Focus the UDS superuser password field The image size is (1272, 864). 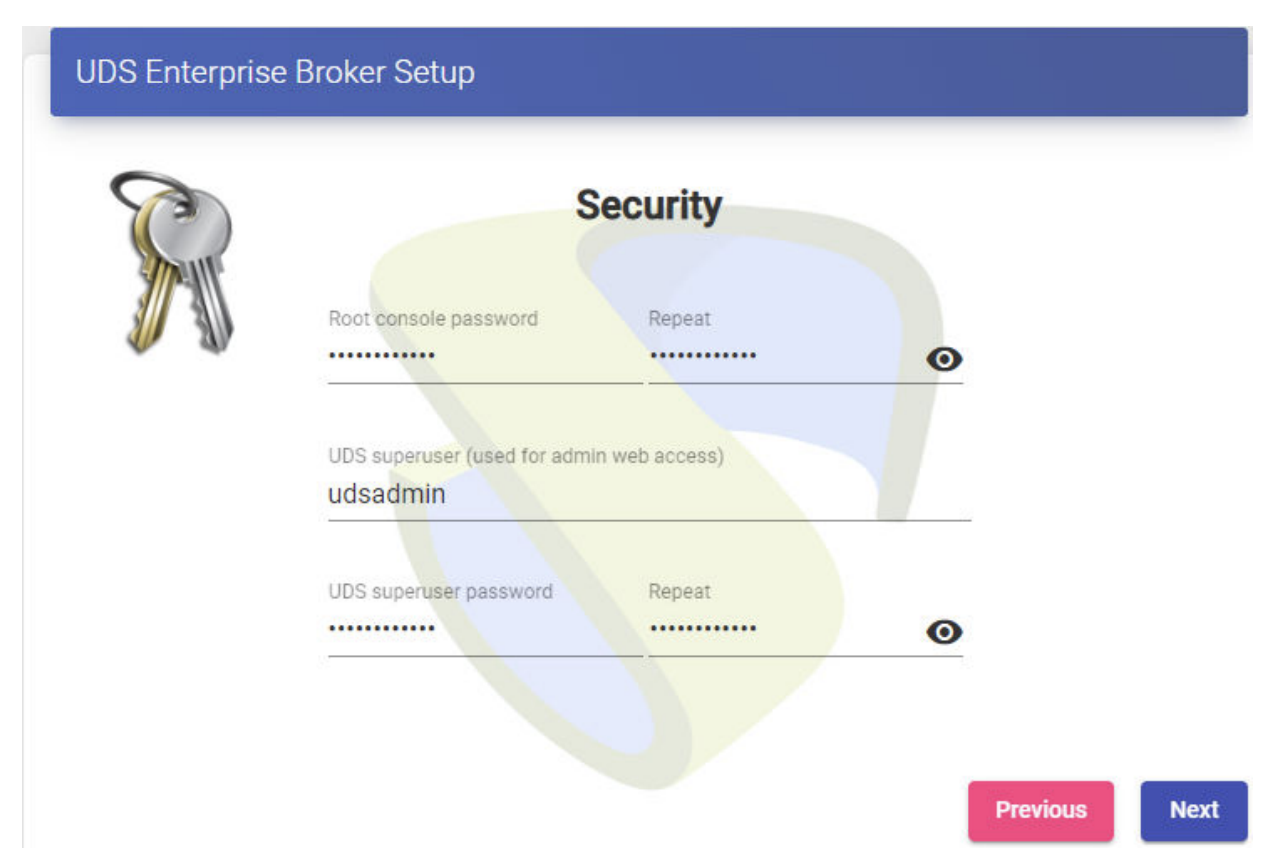(x=484, y=630)
